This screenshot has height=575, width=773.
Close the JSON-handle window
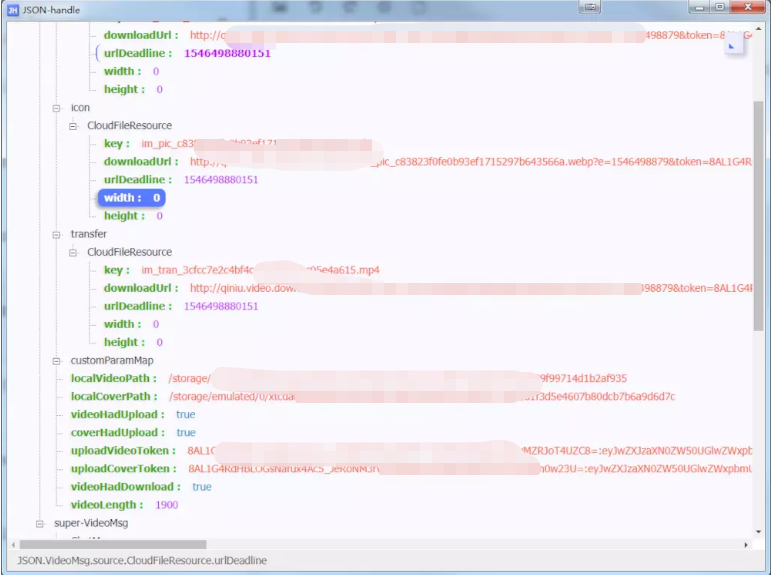pyautogui.click(x=747, y=7)
